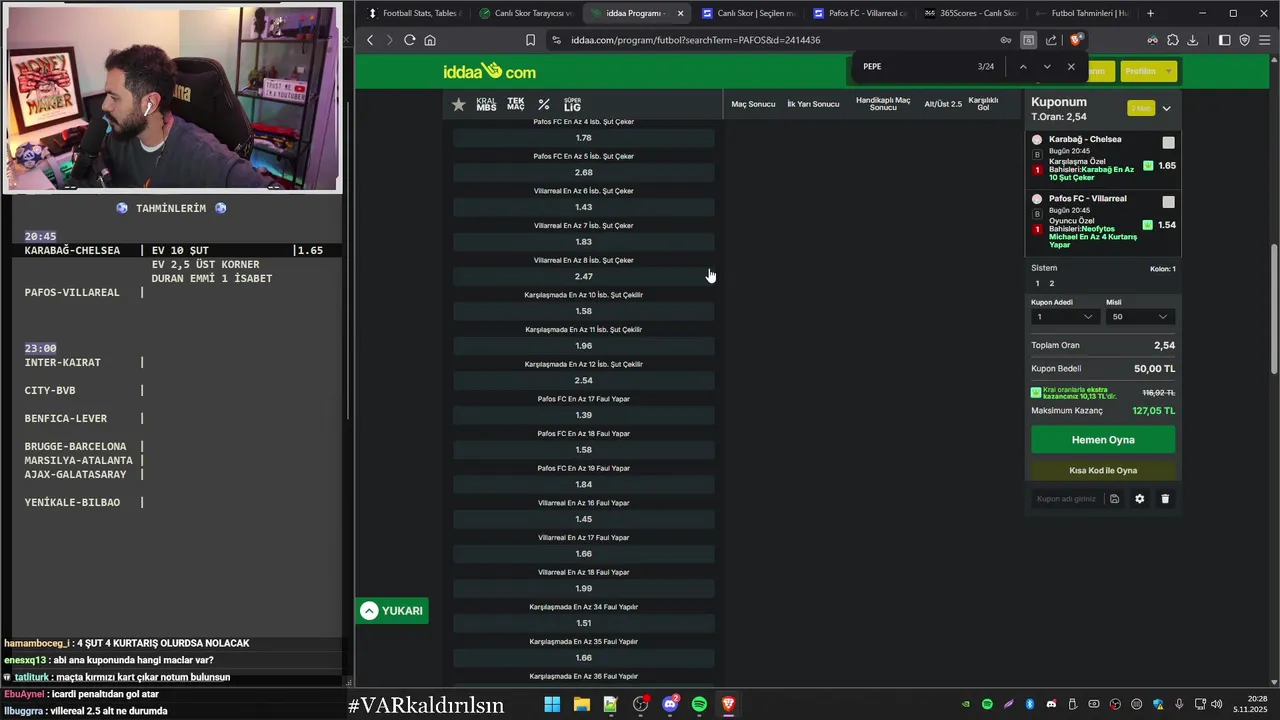Filter by Tek Maç icon

click(516, 104)
